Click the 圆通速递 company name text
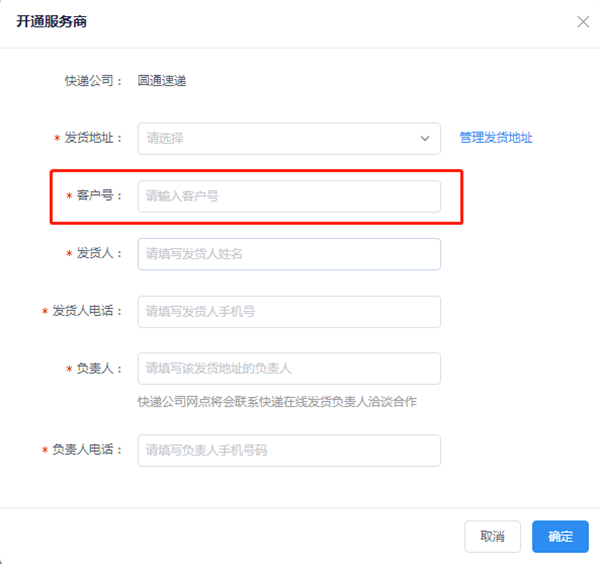Image resolution: width=600 pixels, height=564 pixels. click(x=162, y=81)
